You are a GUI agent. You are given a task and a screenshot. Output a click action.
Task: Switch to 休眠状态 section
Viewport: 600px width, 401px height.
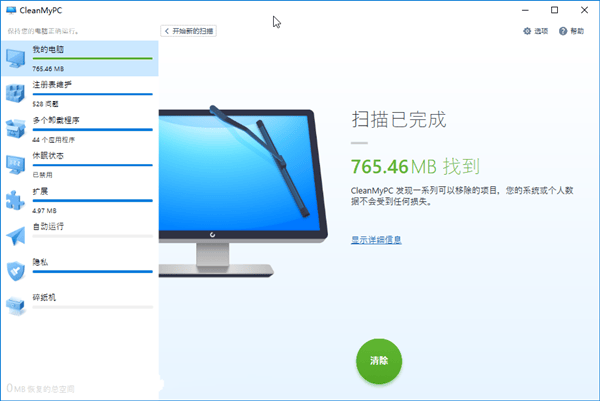pyautogui.click(x=80, y=165)
